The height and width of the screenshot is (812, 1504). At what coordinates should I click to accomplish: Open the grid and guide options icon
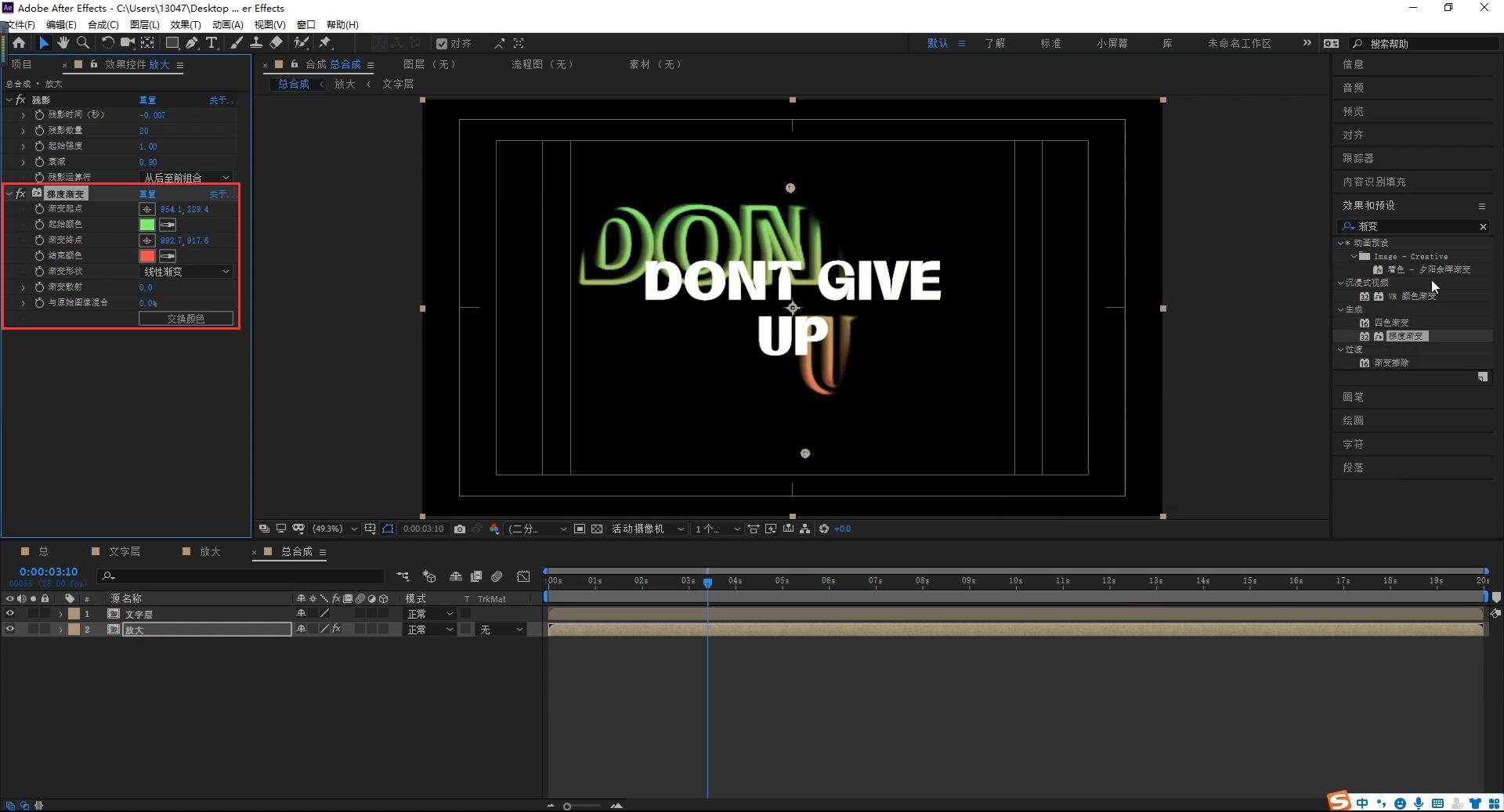click(370, 529)
